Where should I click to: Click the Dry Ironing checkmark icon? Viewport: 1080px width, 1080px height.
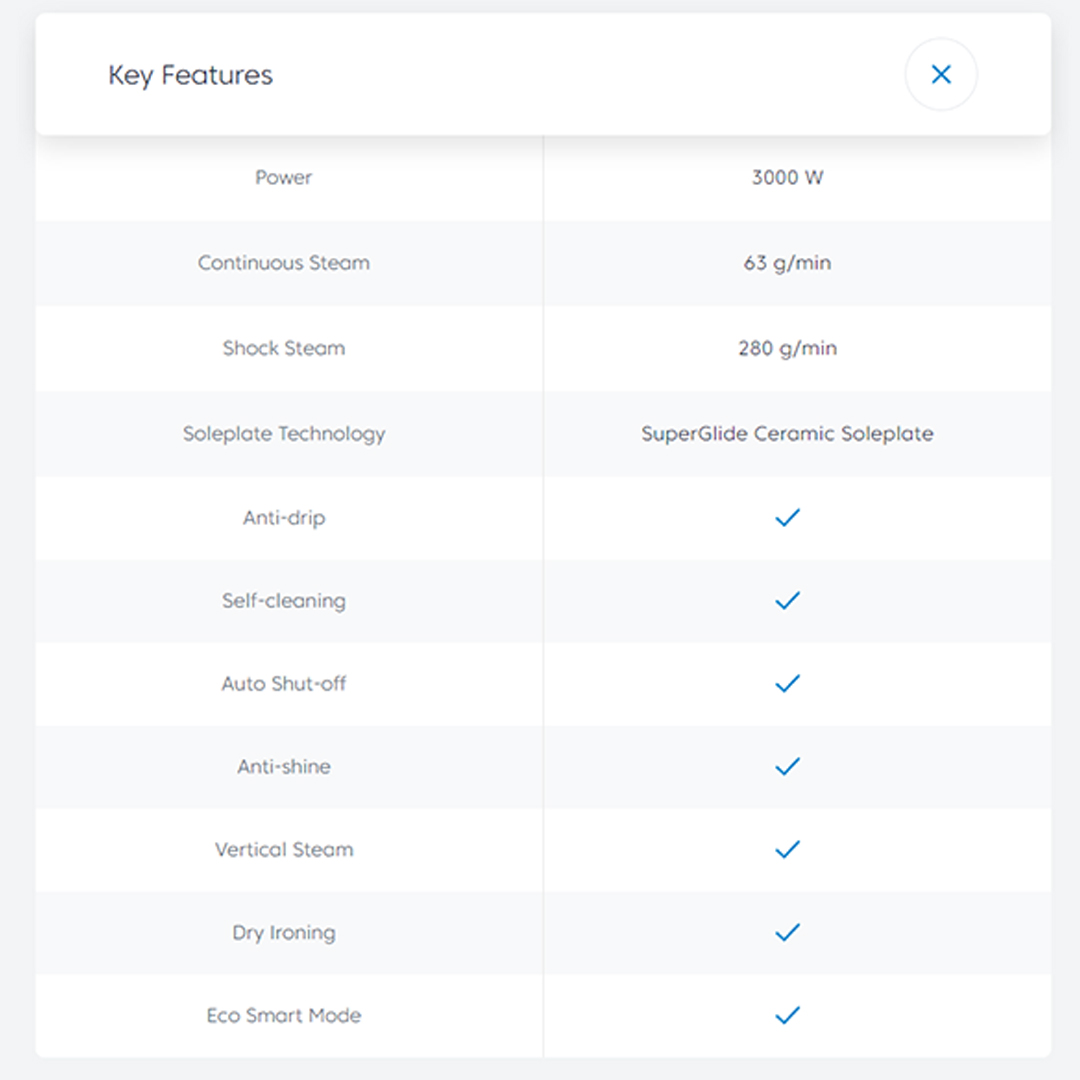pyautogui.click(x=788, y=933)
